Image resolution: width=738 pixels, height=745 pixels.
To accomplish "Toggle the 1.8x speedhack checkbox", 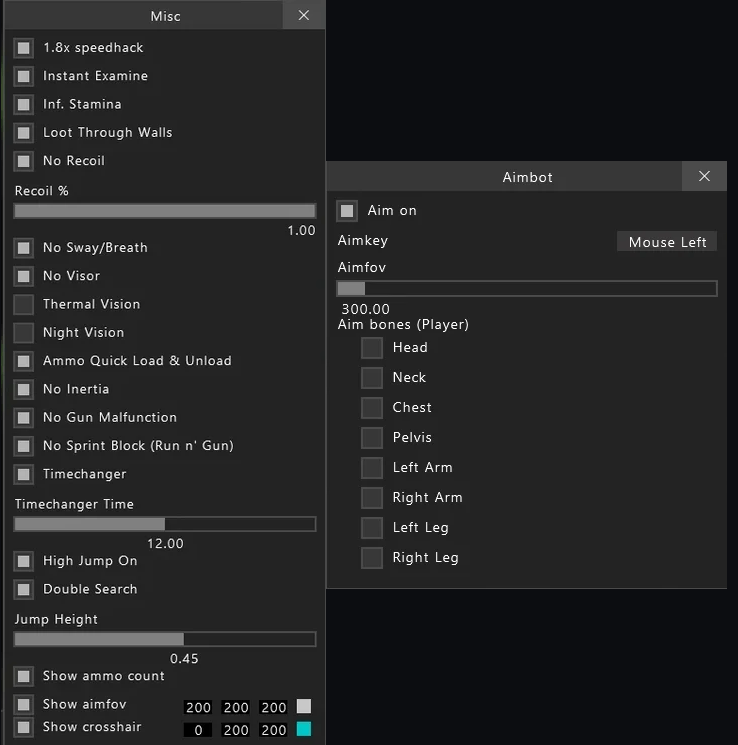I will pos(23,48).
